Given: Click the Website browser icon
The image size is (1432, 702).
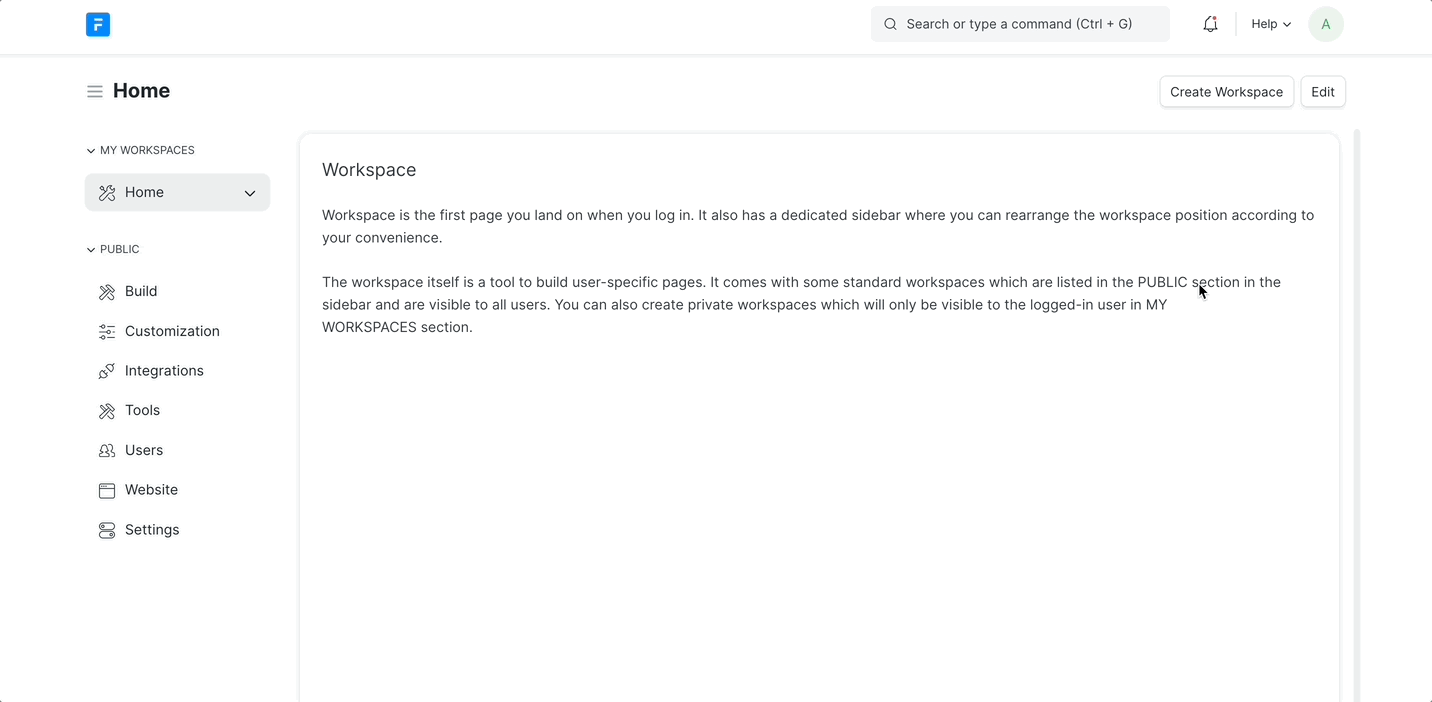Looking at the screenshot, I should (x=107, y=491).
